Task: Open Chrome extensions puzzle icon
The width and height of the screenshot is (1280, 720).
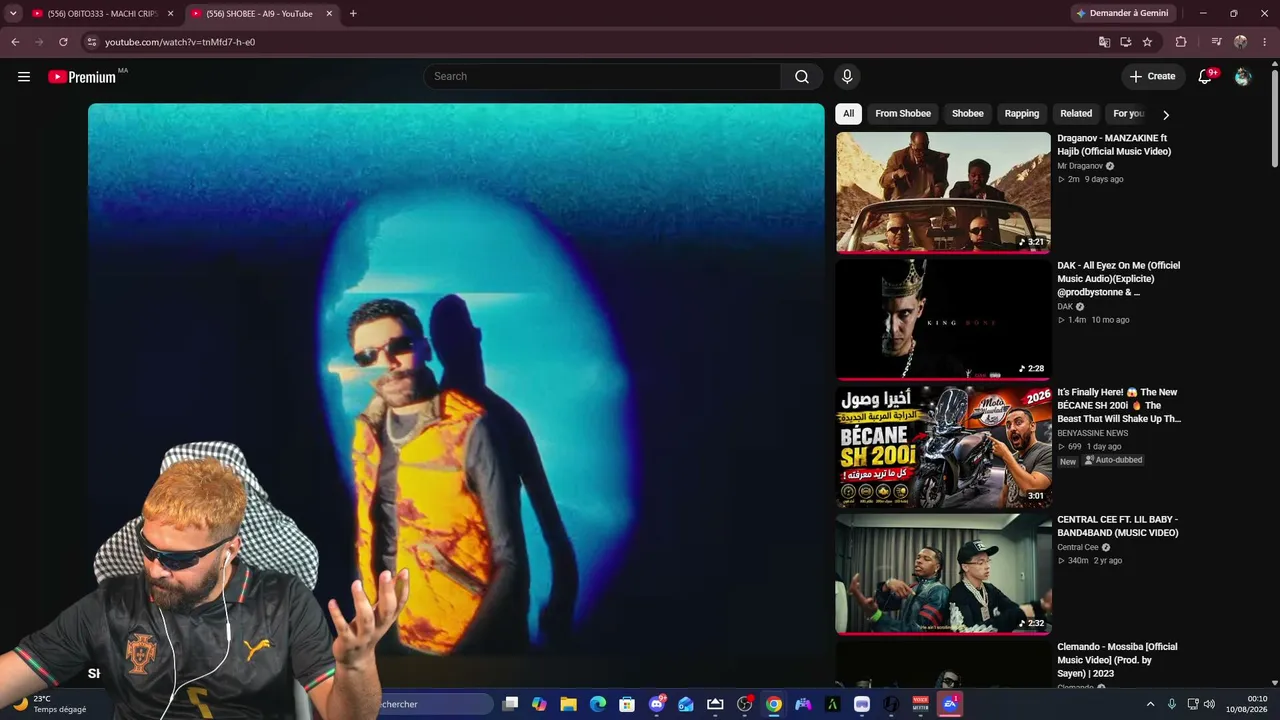Action: pyautogui.click(x=1181, y=42)
